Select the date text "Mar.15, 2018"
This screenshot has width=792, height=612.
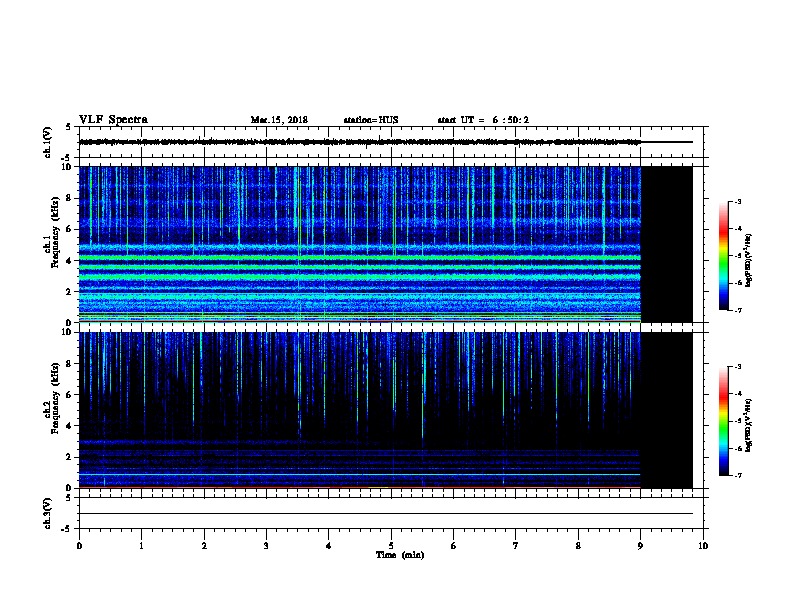279,120
